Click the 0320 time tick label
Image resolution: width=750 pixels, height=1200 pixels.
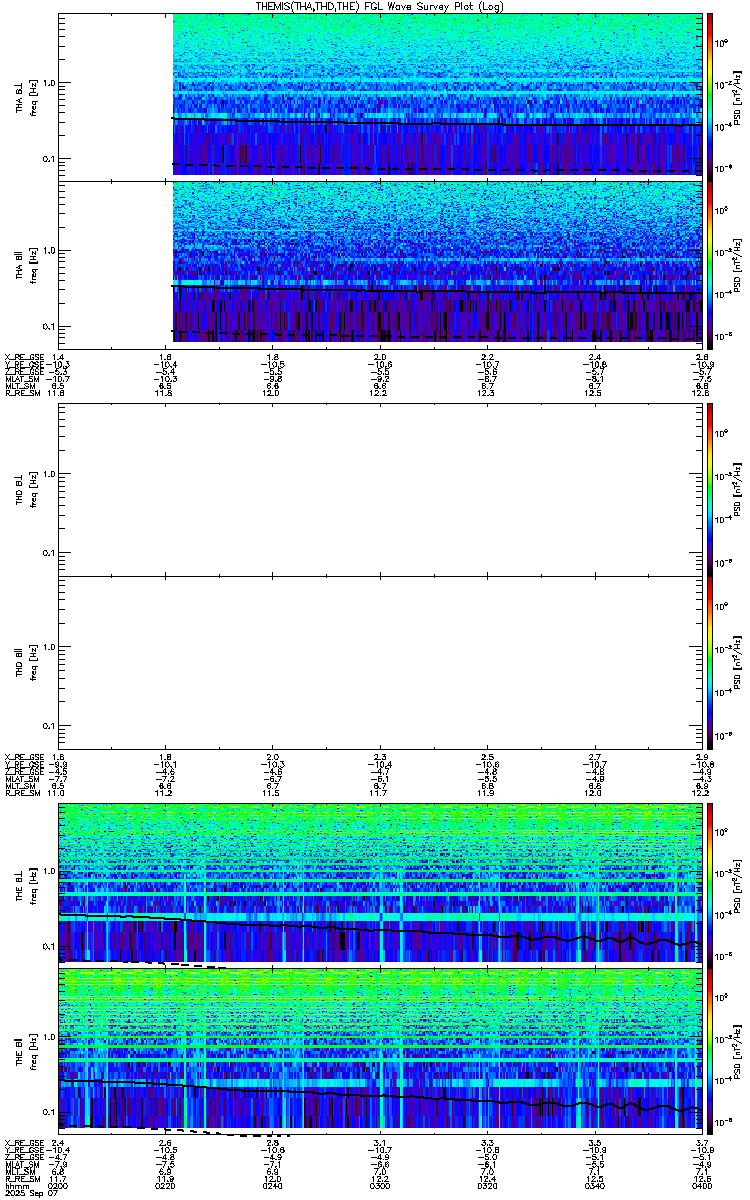coord(487,1185)
